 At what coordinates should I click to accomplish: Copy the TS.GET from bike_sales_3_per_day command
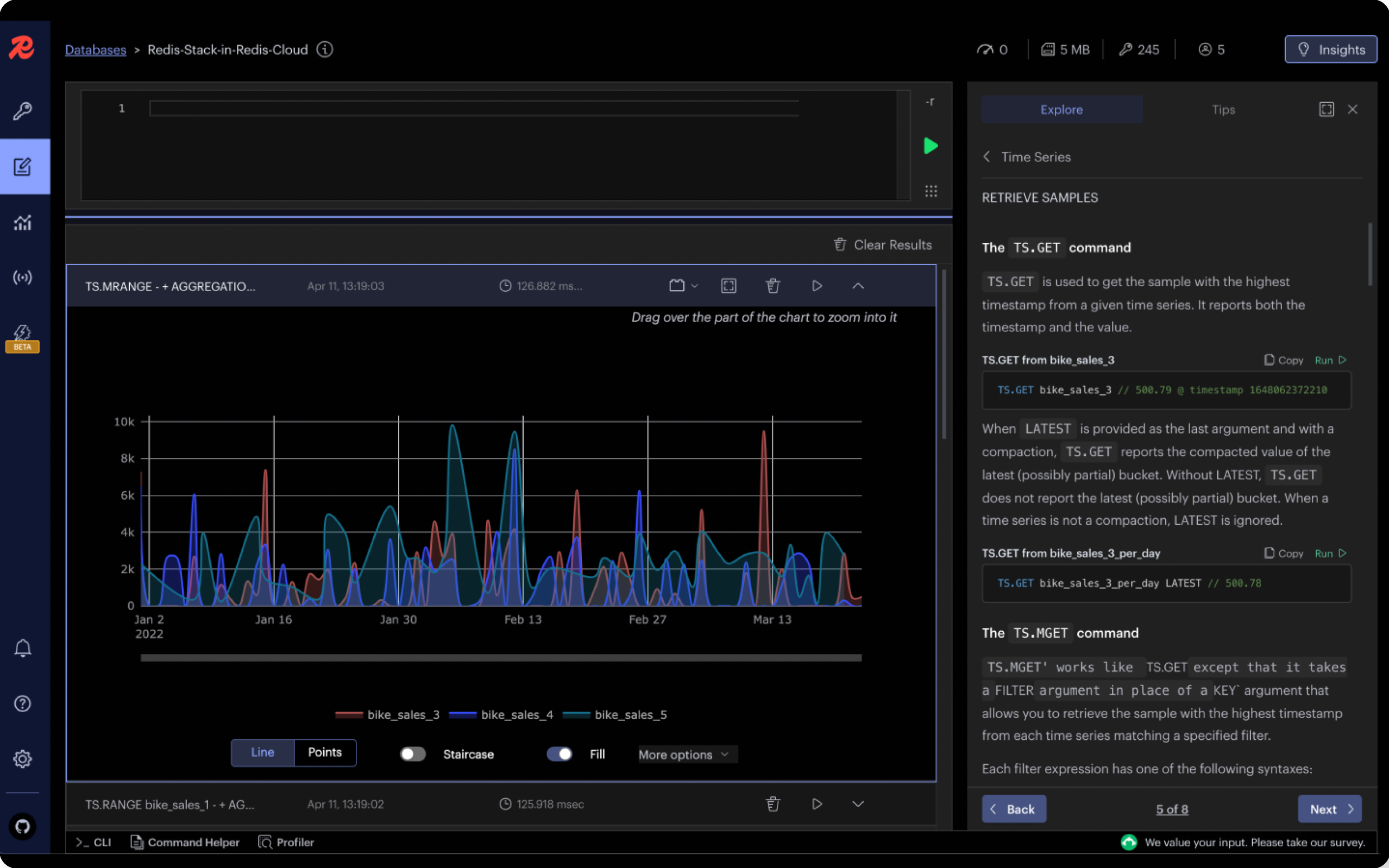point(1284,553)
